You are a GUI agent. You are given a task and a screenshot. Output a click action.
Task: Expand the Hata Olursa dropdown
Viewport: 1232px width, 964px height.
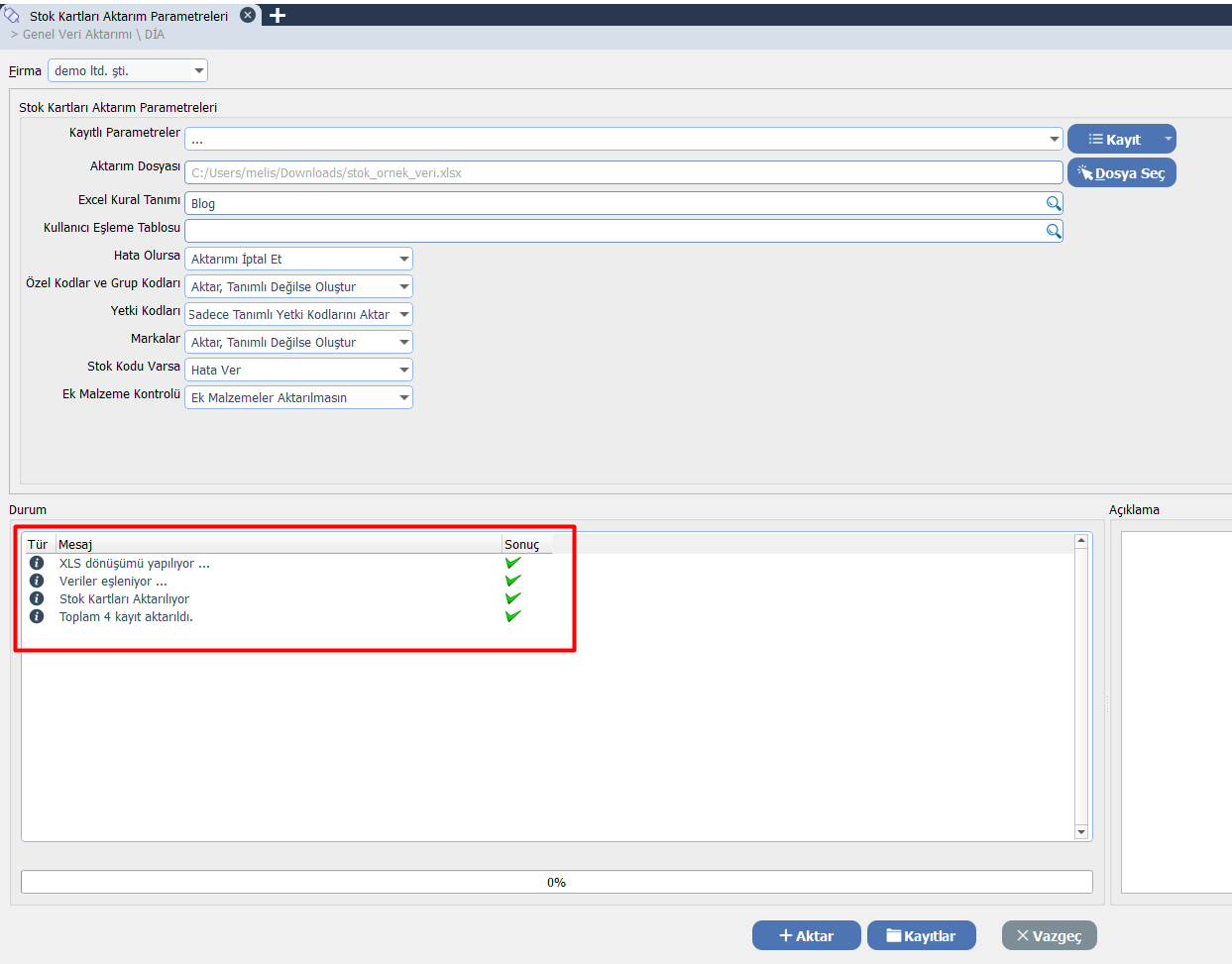click(403, 259)
